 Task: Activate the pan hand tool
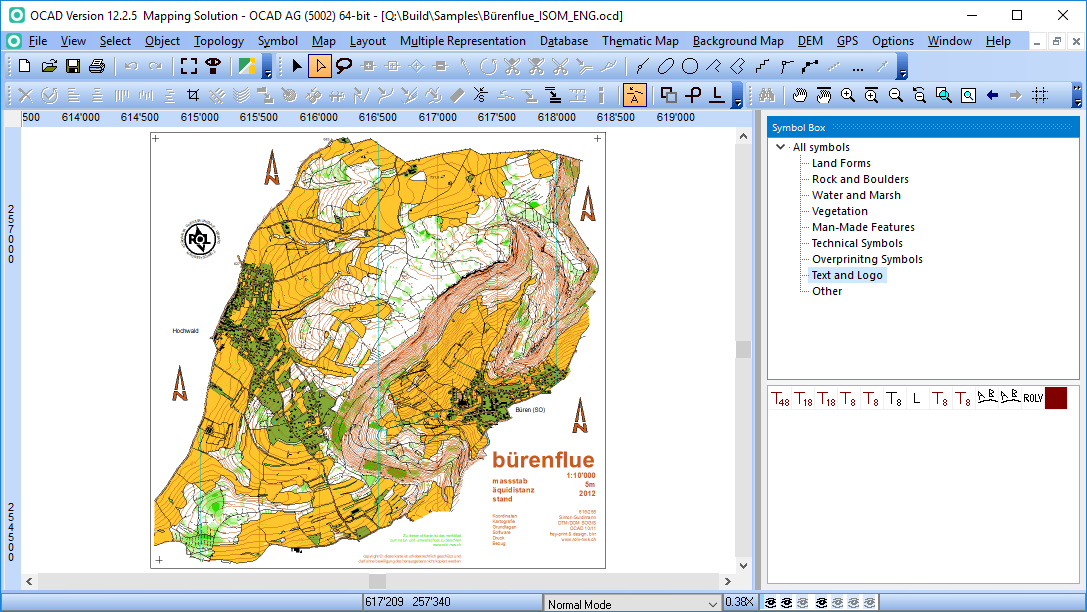click(800, 96)
